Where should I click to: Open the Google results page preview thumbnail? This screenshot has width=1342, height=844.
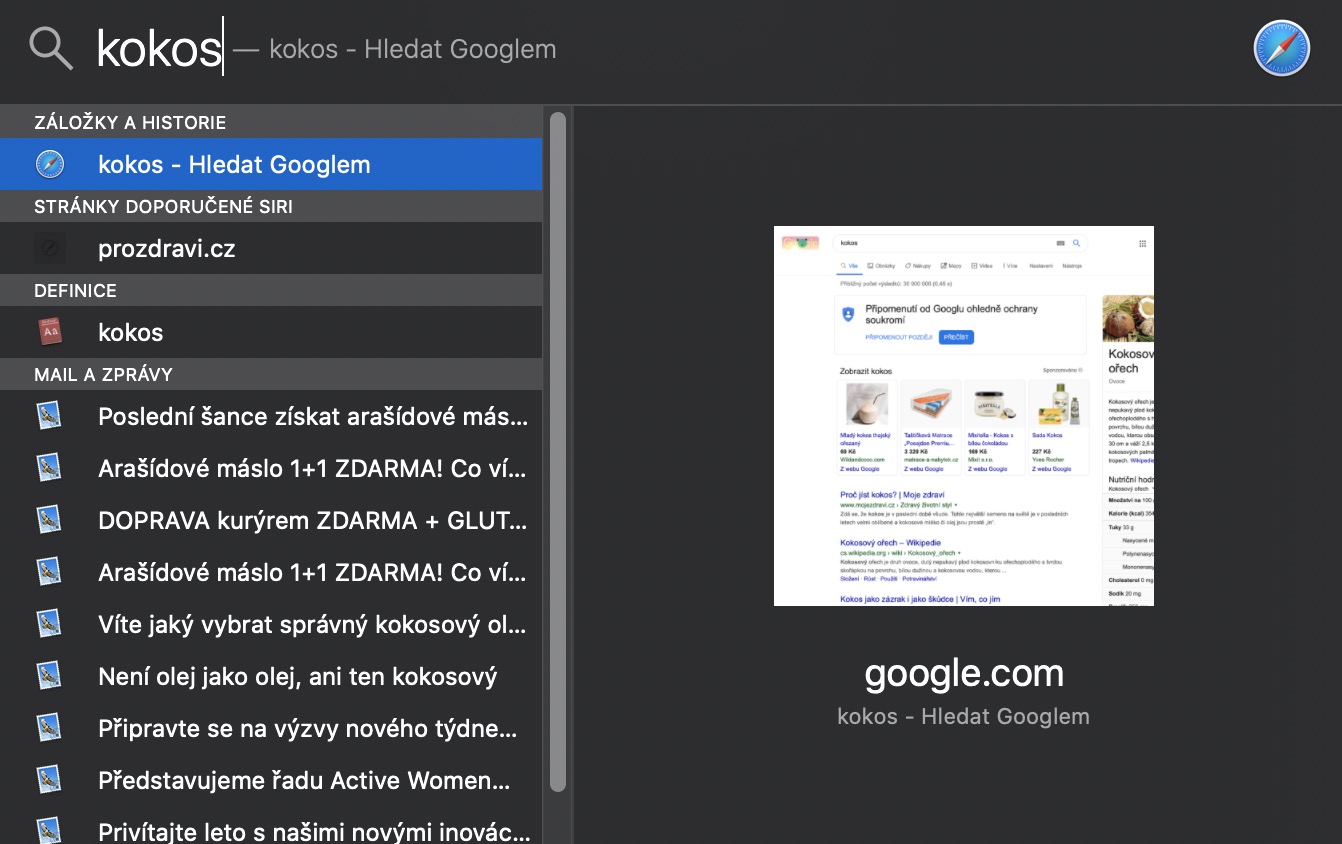964,416
